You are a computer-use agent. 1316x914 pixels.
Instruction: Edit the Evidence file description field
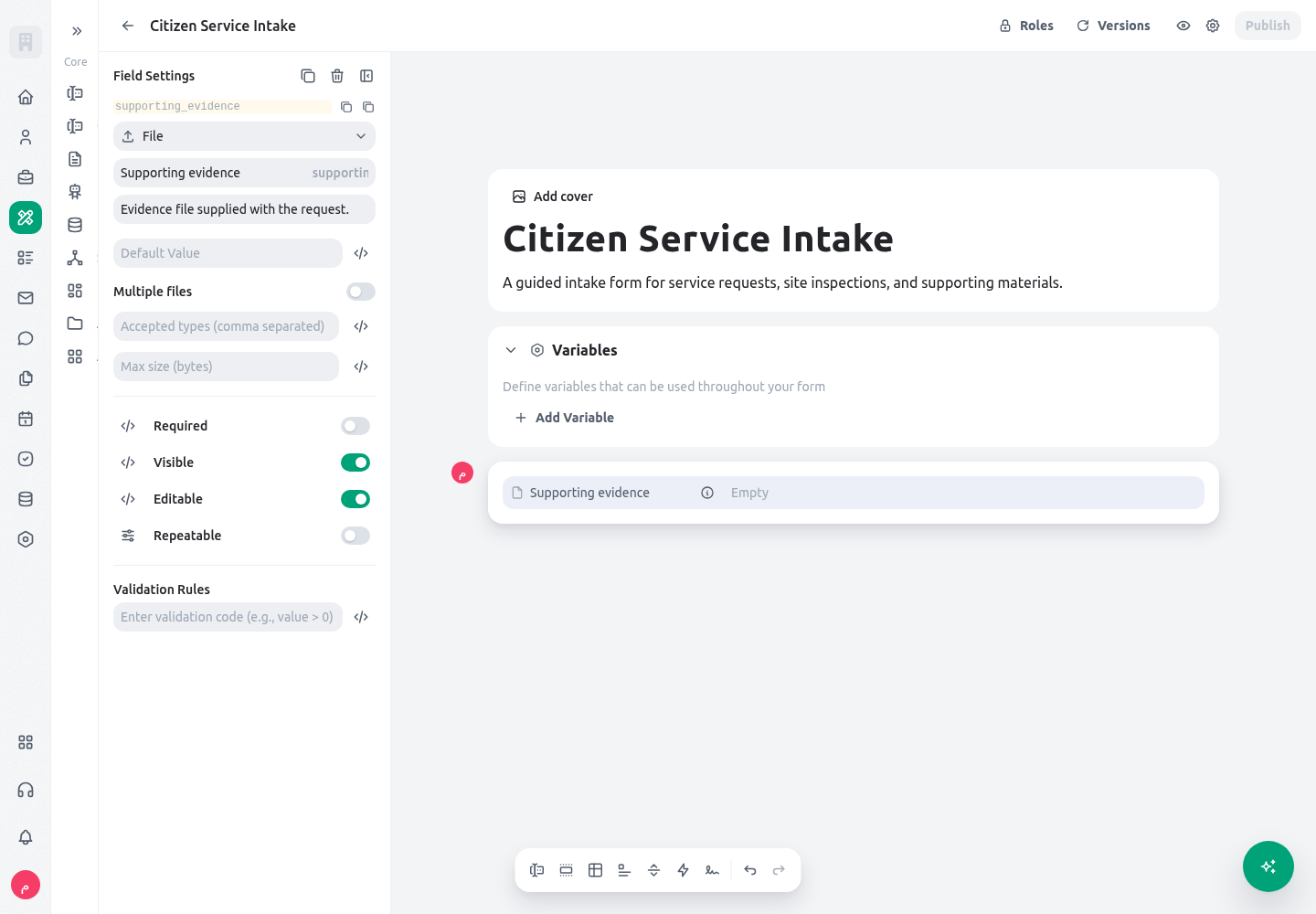pyautogui.click(x=244, y=209)
